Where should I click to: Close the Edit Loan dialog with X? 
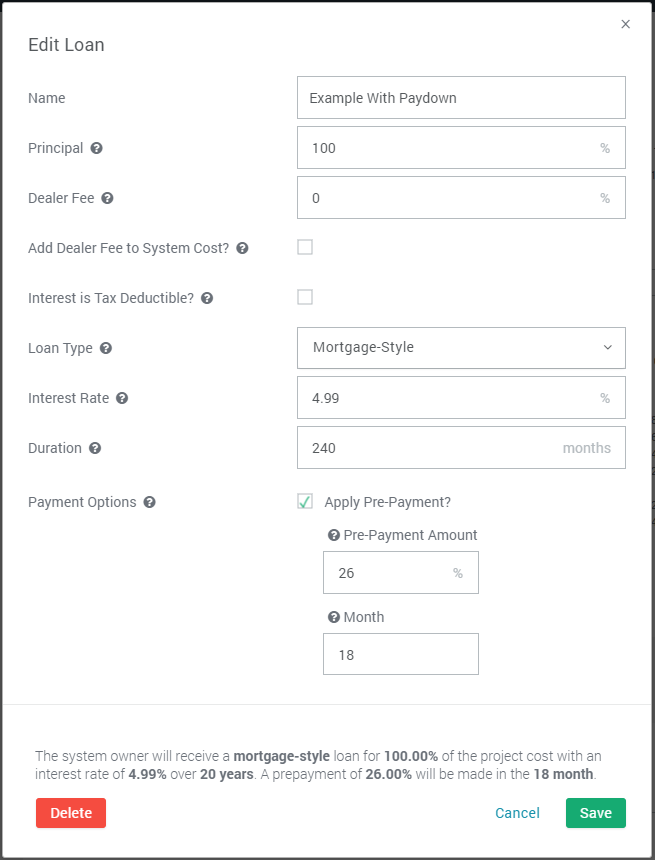click(x=625, y=24)
